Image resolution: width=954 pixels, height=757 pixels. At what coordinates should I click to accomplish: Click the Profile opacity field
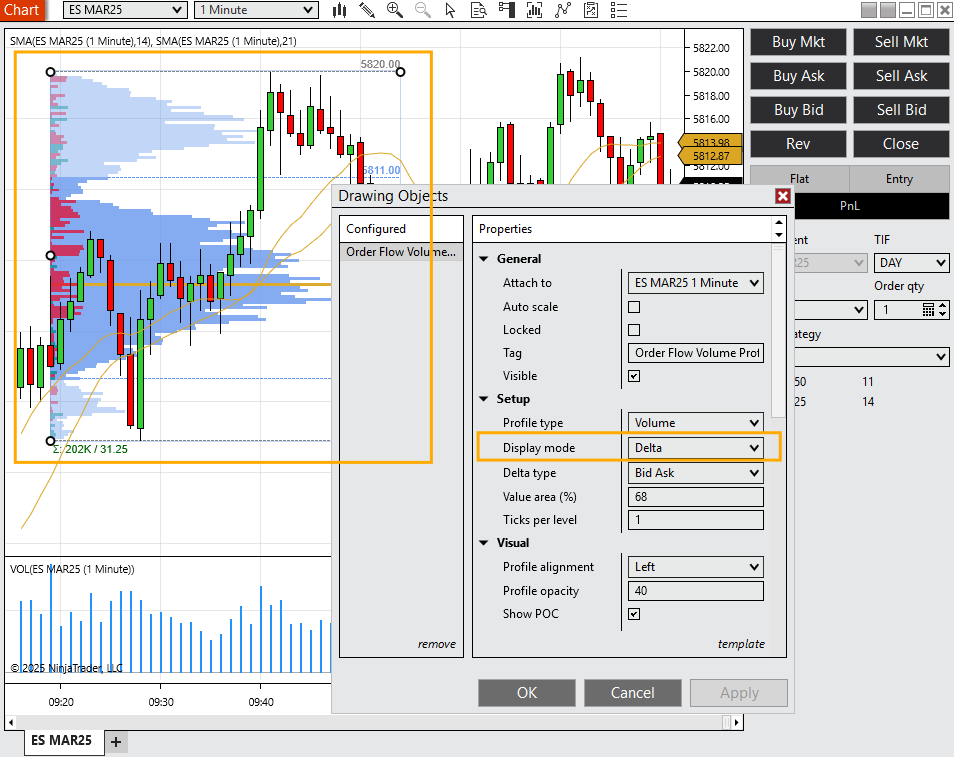(x=695, y=591)
